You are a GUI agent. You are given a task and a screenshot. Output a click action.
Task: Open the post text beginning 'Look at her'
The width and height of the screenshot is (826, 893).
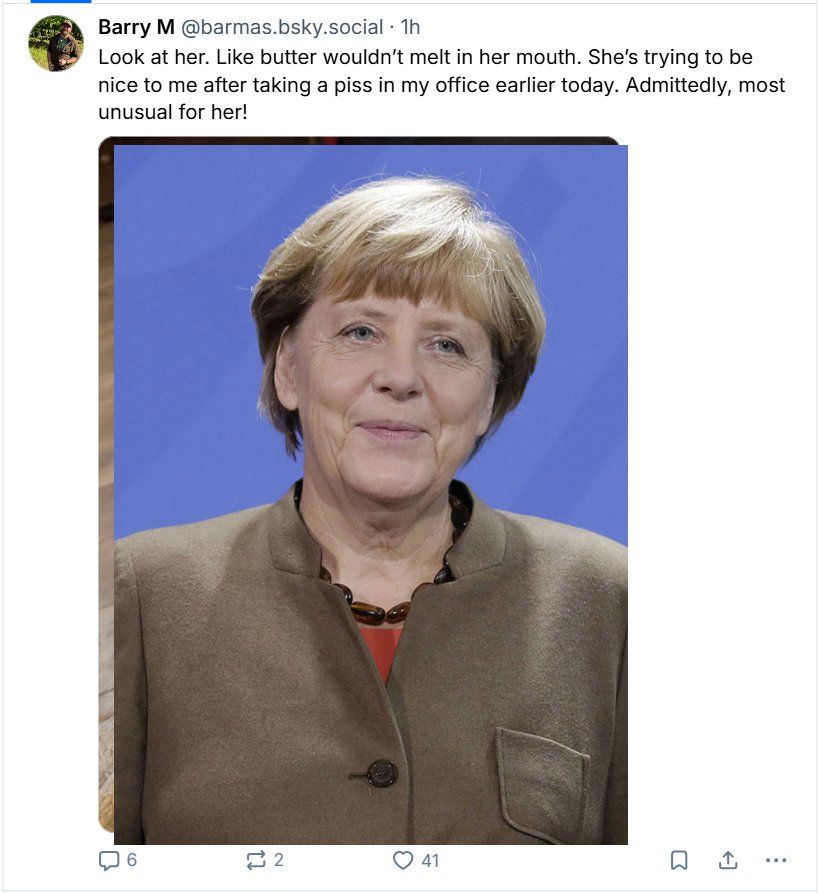tap(441, 84)
